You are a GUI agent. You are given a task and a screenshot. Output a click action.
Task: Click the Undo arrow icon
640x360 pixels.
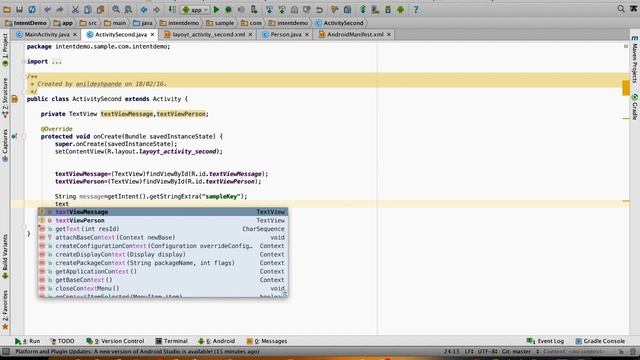tap(47, 9)
